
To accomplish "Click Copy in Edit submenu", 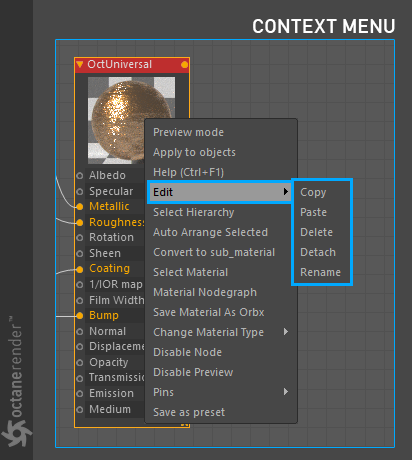I will point(322,192).
